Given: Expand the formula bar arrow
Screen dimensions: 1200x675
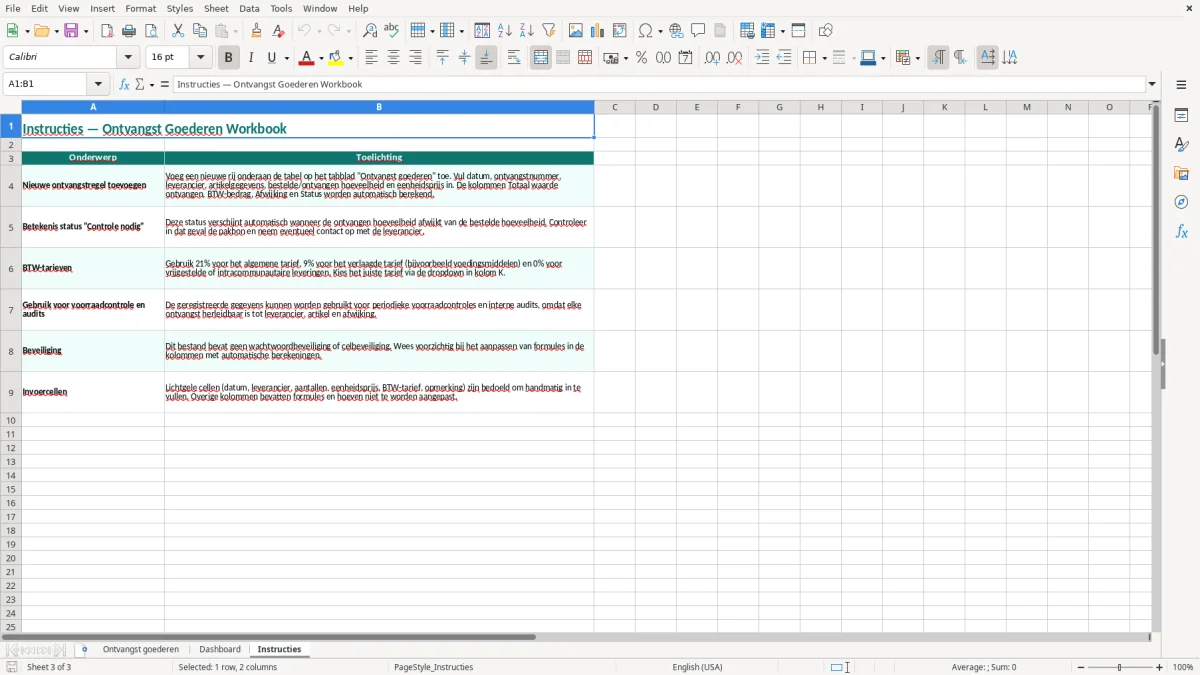Looking at the screenshot, I should coord(1152,84).
